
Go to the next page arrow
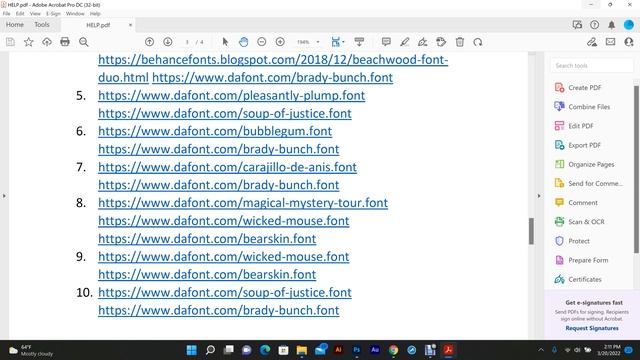pyautogui.click(x=168, y=42)
